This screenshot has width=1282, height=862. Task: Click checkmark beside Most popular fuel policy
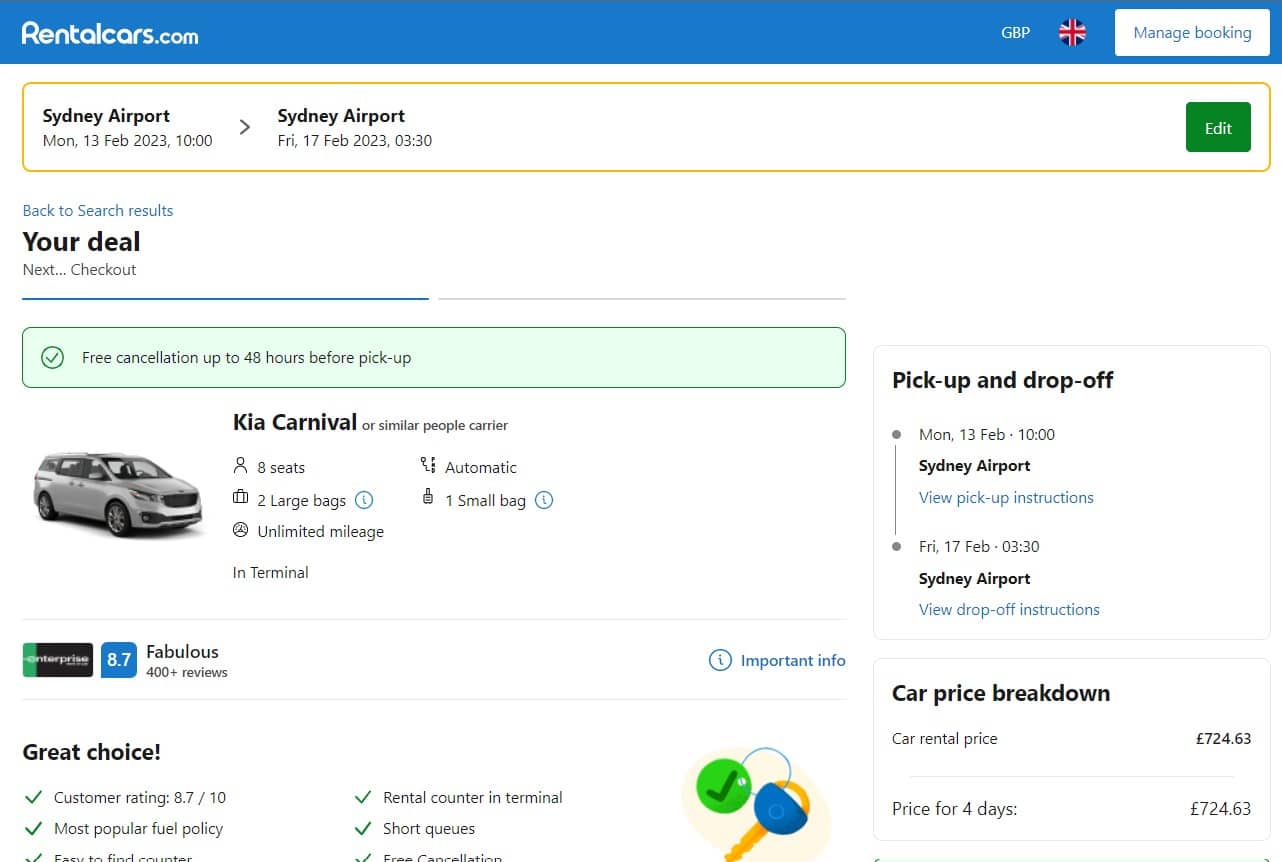coord(33,828)
